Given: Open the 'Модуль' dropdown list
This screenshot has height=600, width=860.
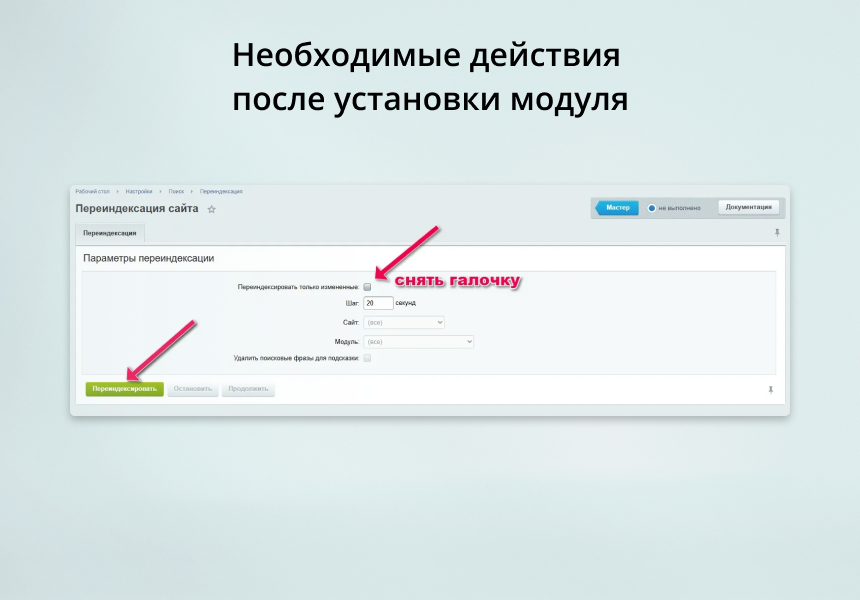Looking at the screenshot, I should pyautogui.click(x=420, y=341).
